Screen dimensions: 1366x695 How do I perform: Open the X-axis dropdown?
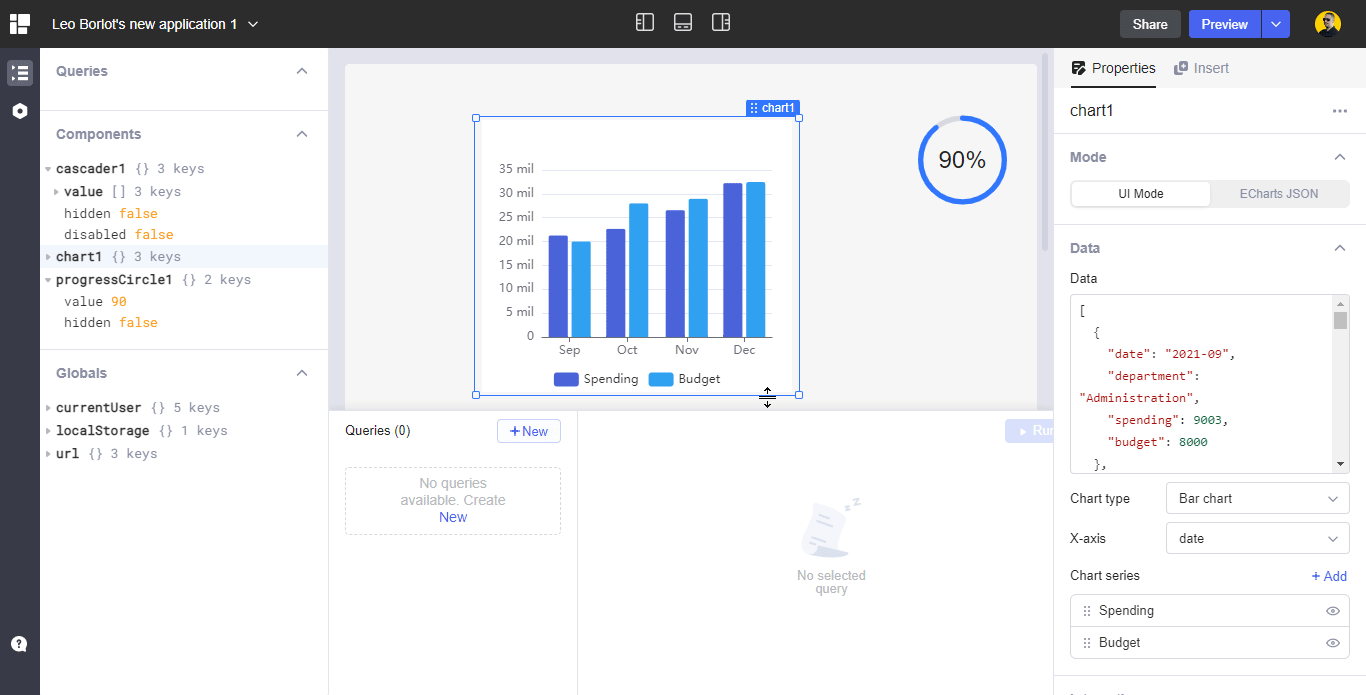click(1257, 538)
